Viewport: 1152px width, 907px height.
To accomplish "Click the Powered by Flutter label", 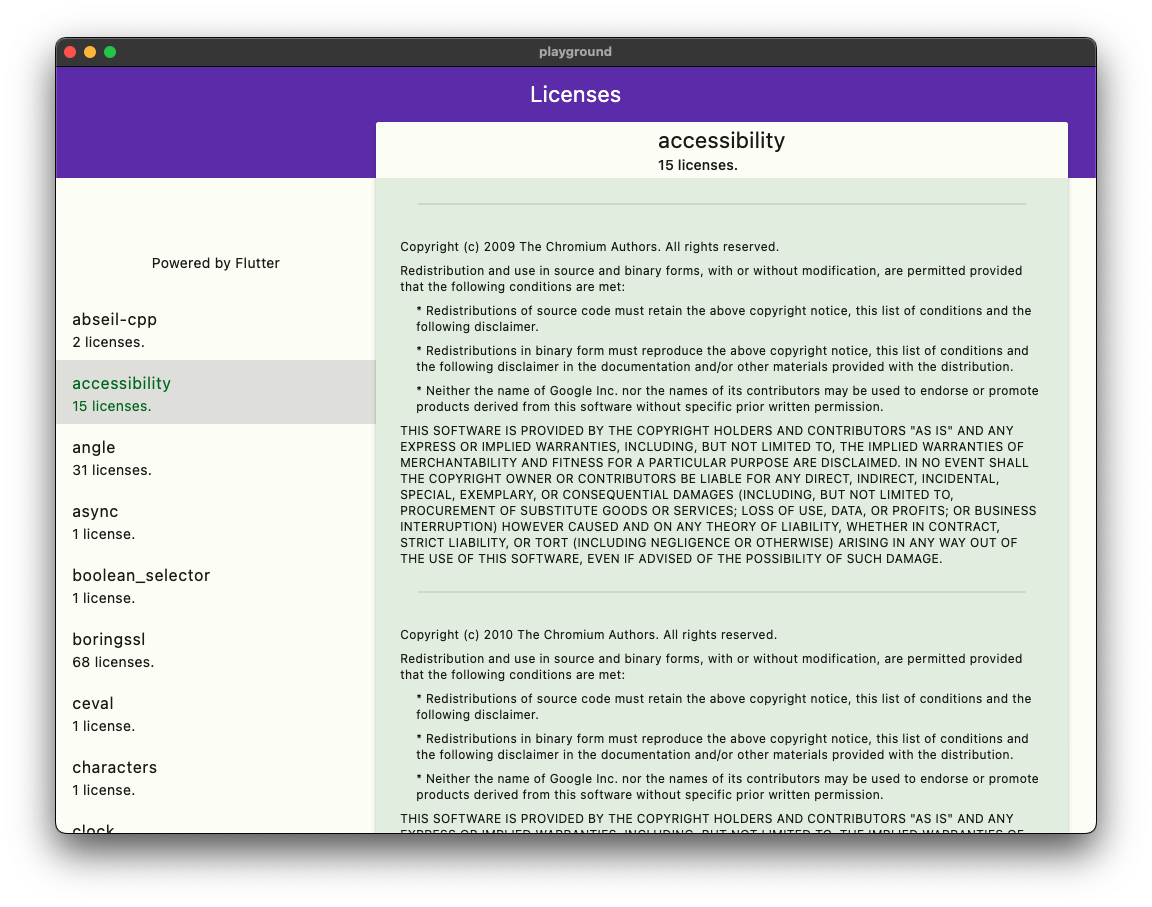I will 215,263.
